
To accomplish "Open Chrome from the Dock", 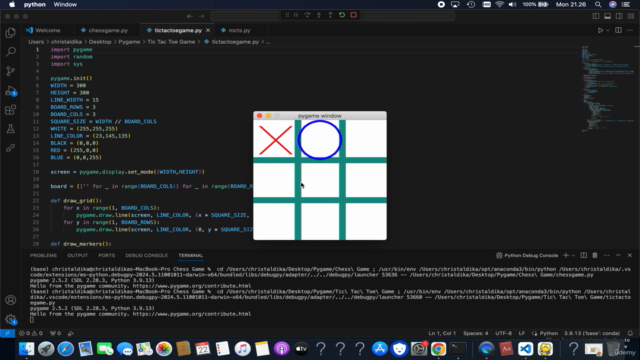I will [438, 349].
